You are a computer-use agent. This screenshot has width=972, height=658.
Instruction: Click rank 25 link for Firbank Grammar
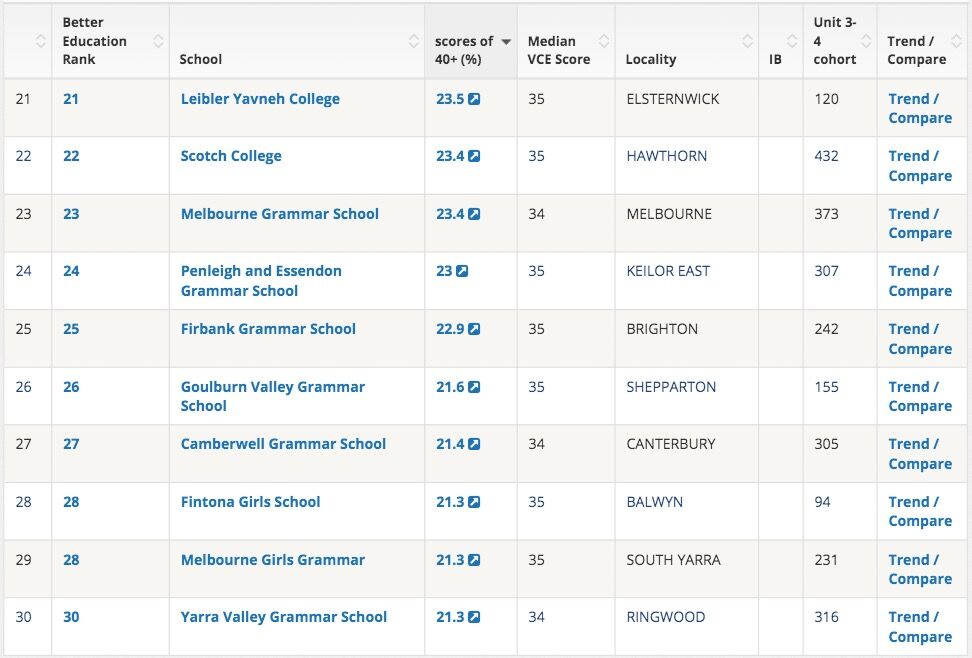coord(71,329)
